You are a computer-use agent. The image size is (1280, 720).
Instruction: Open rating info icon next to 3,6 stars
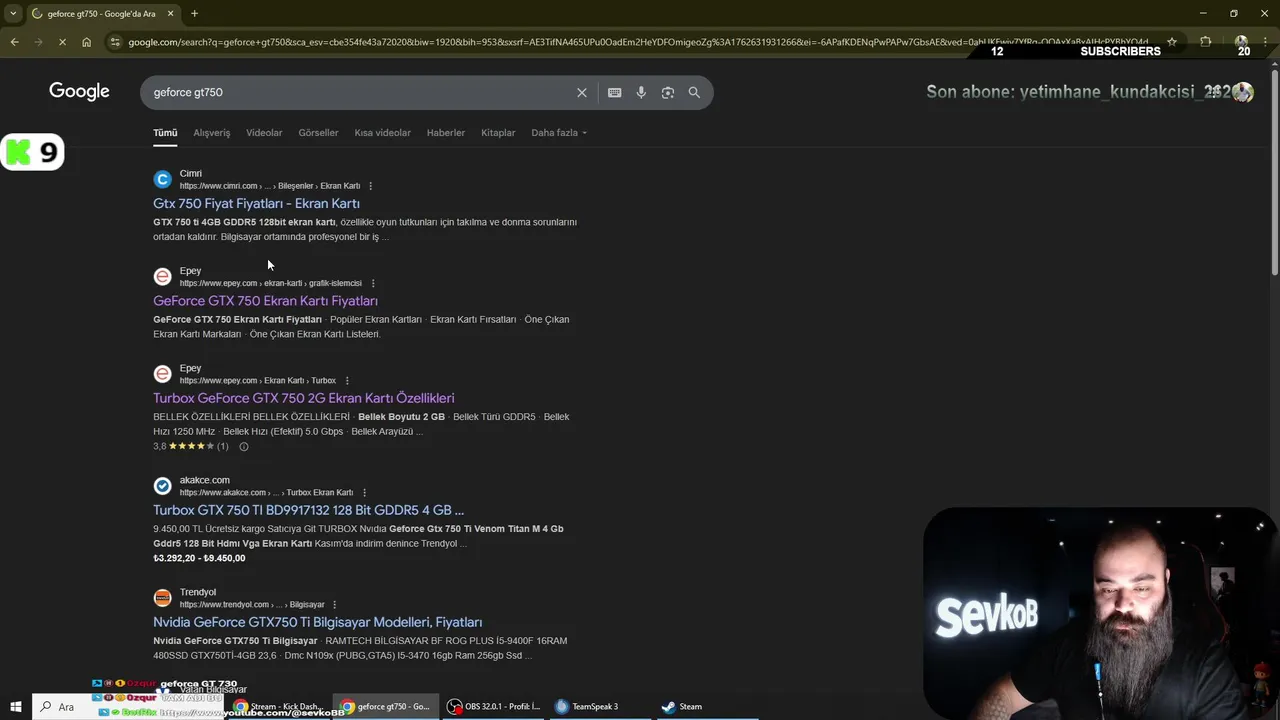point(243,446)
